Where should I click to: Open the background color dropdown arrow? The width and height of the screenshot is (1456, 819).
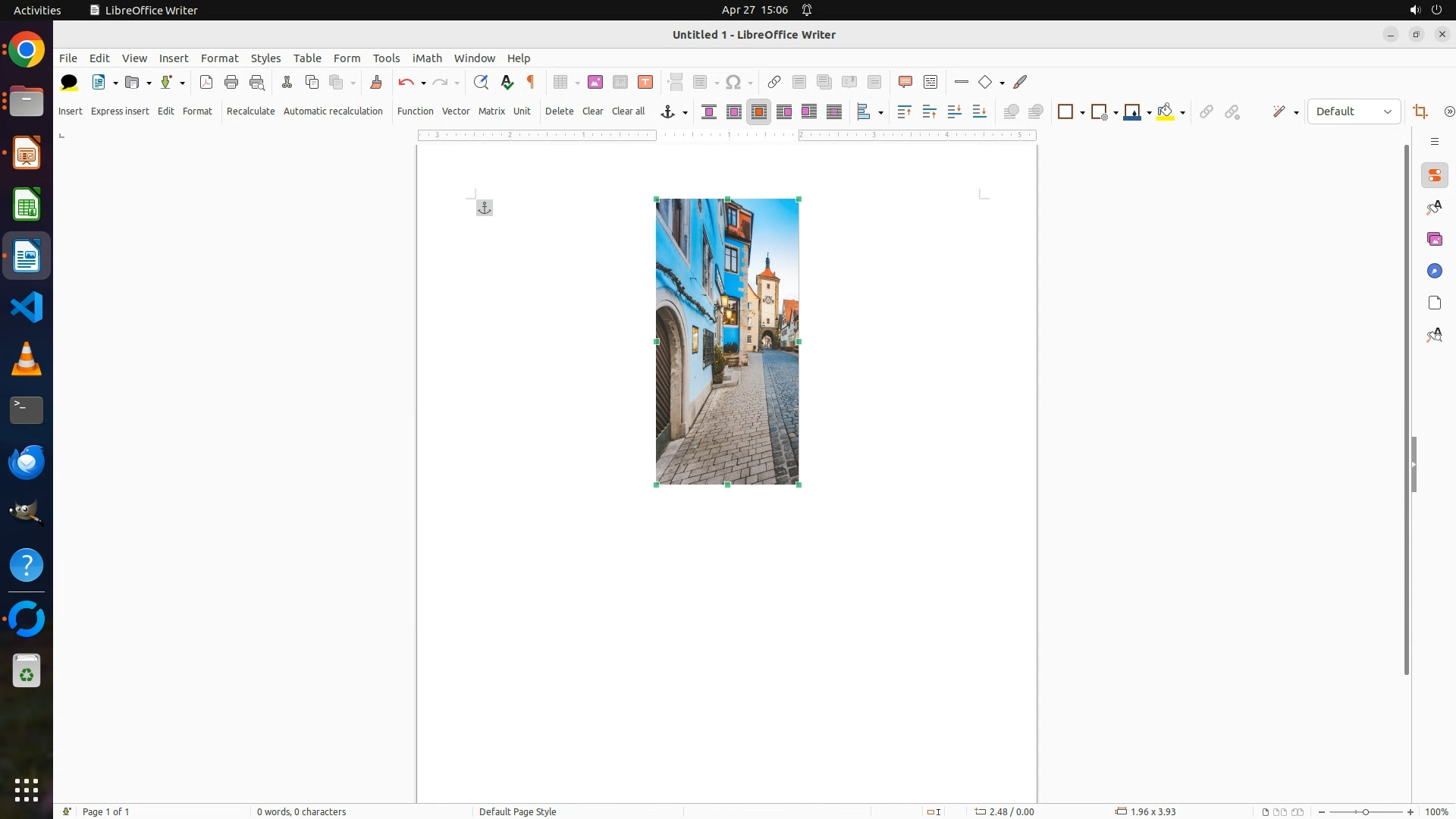click(1183, 112)
